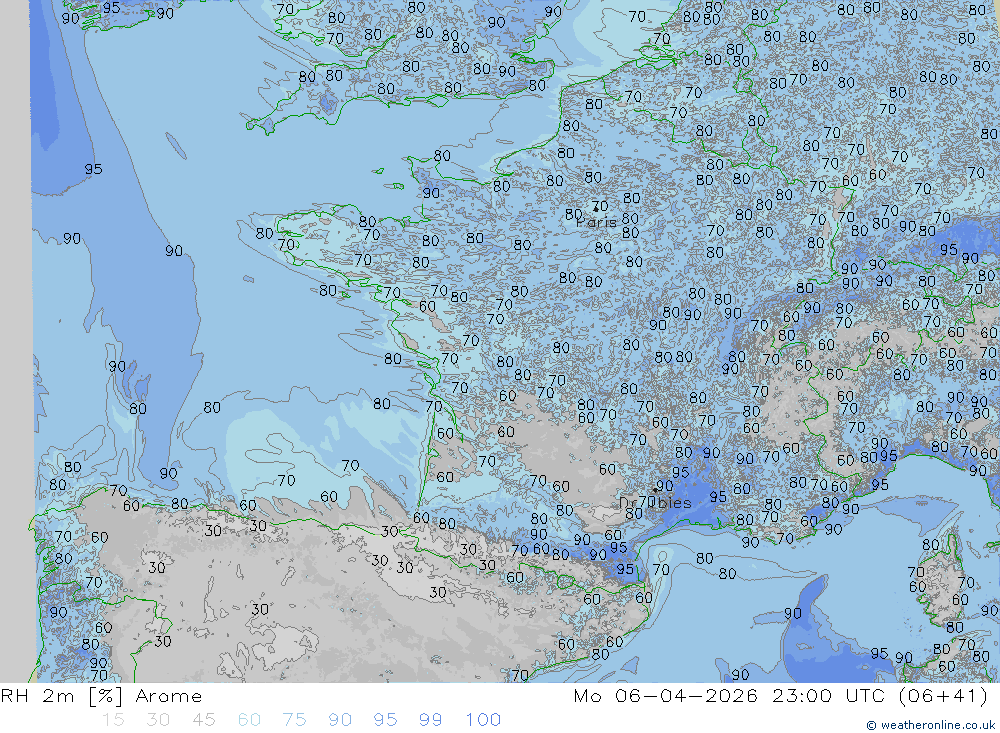Click the Paris city label

[598, 222]
